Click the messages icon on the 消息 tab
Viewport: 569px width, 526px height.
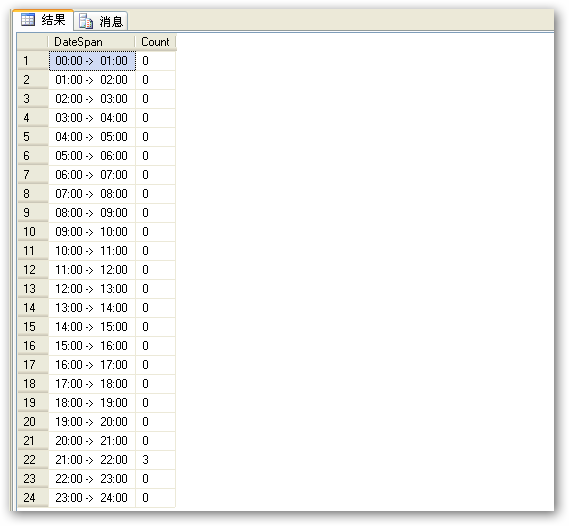click(86, 21)
